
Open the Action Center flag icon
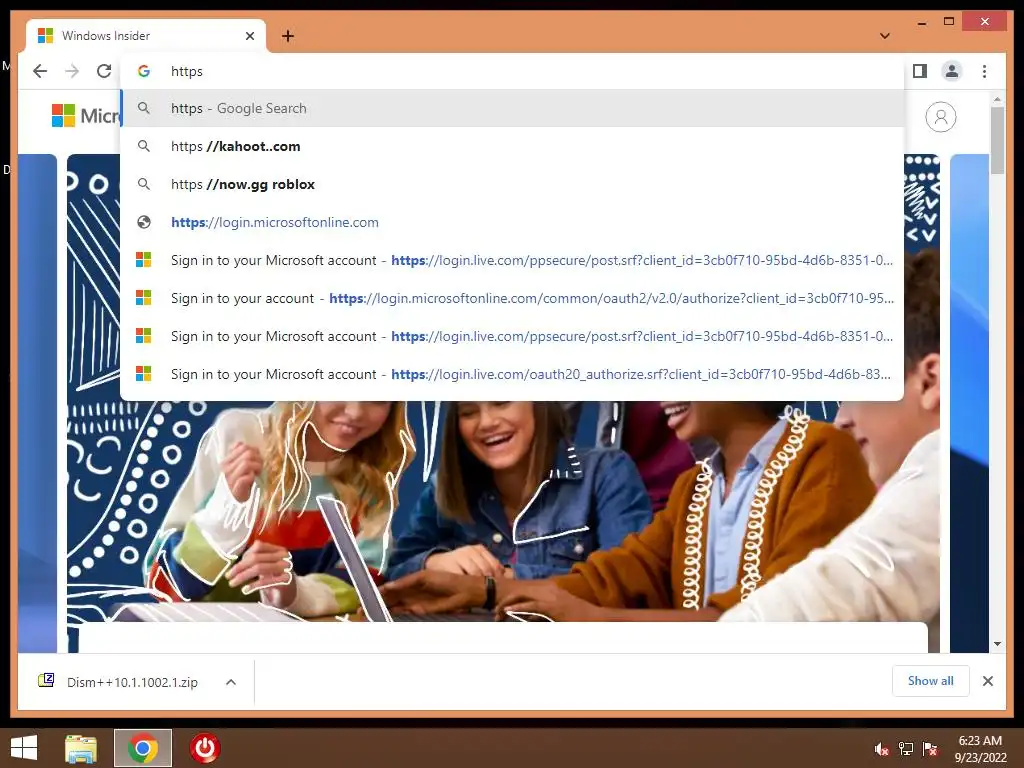pyautogui.click(x=930, y=749)
